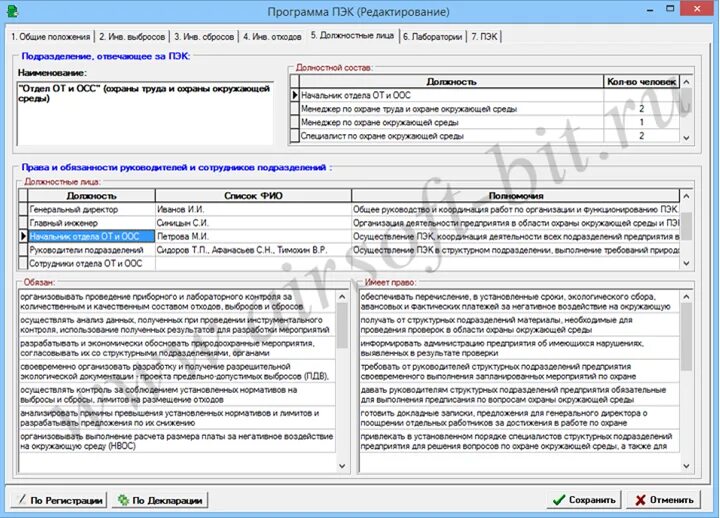Select row marker for Менеджер по охране окружающей среды
The image size is (720, 518).
295,122
